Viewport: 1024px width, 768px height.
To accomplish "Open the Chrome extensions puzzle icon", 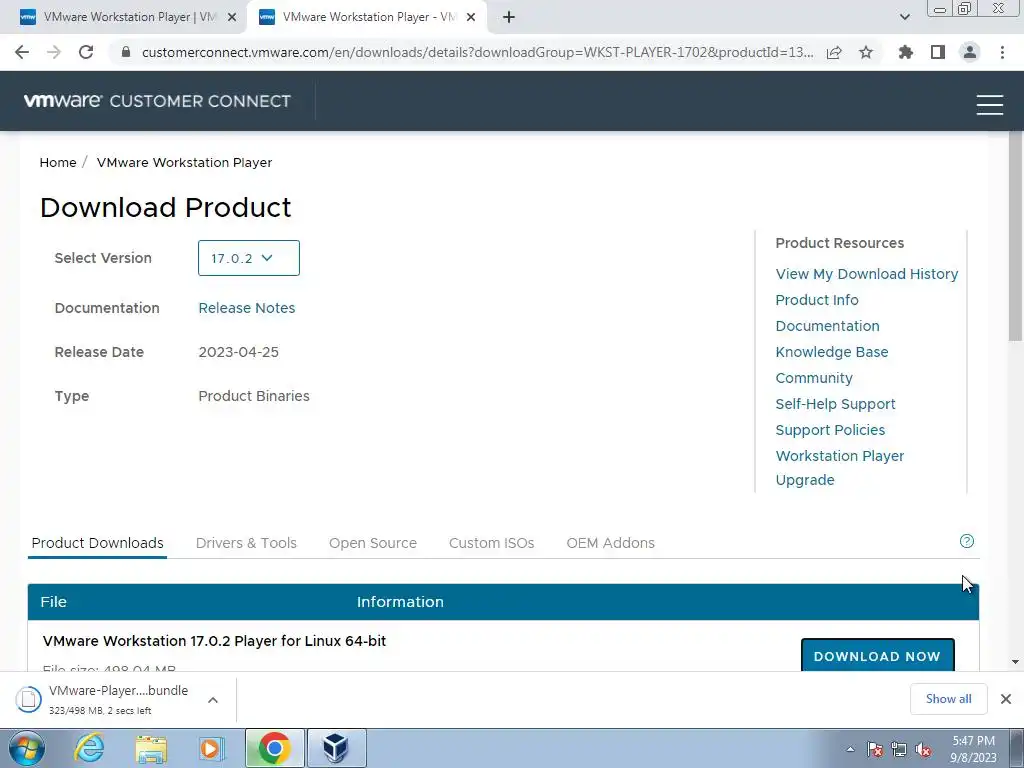I will (906, 52).
